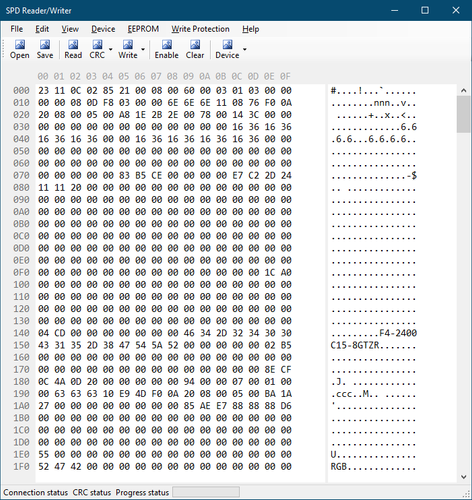472x500 pixels.
Task: Click byte E9 in row 190
Action: 124,394
